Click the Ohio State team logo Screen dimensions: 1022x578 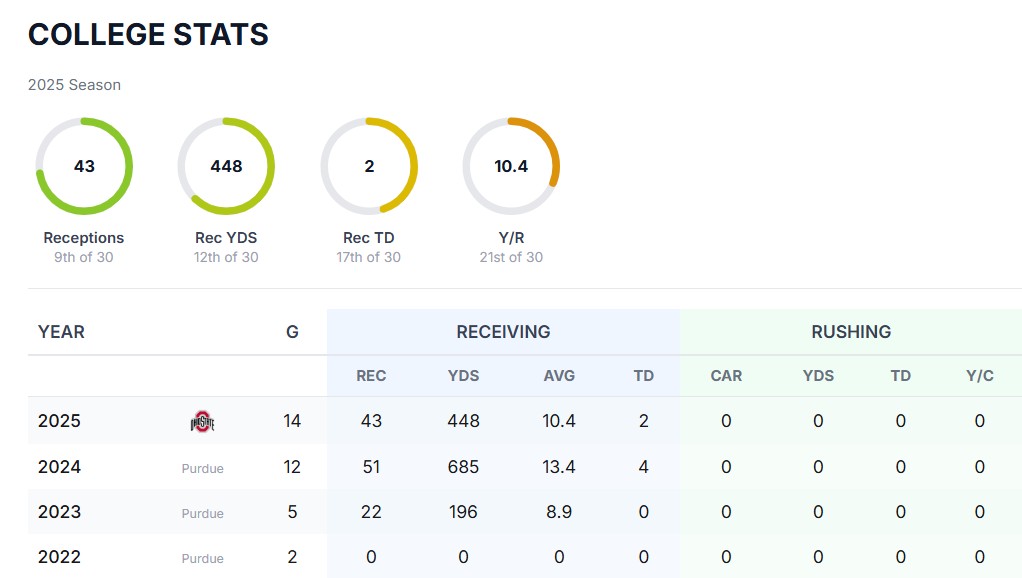[x=202, y=422]
